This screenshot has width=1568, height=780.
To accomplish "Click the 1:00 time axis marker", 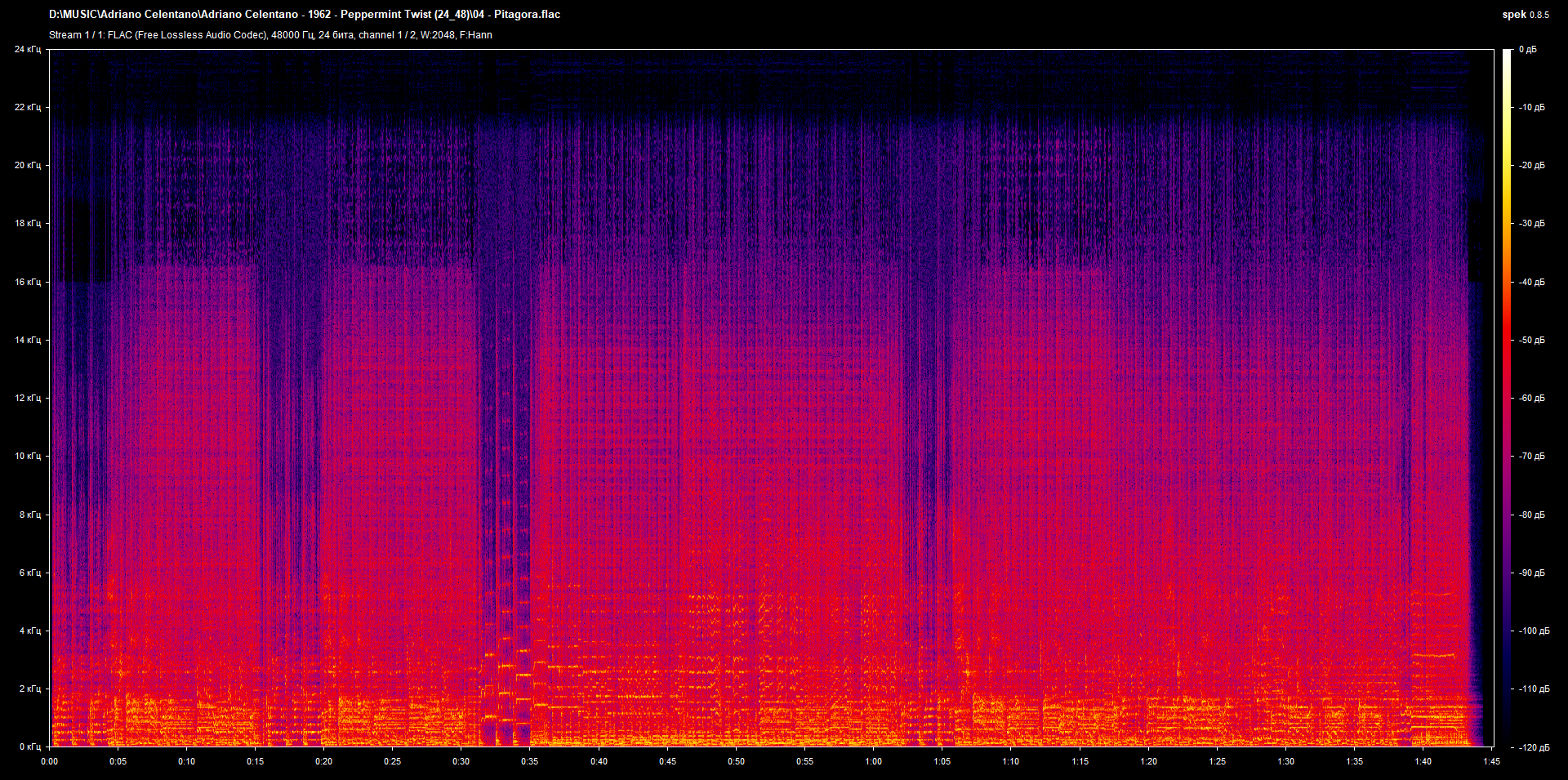I will 874,761.
